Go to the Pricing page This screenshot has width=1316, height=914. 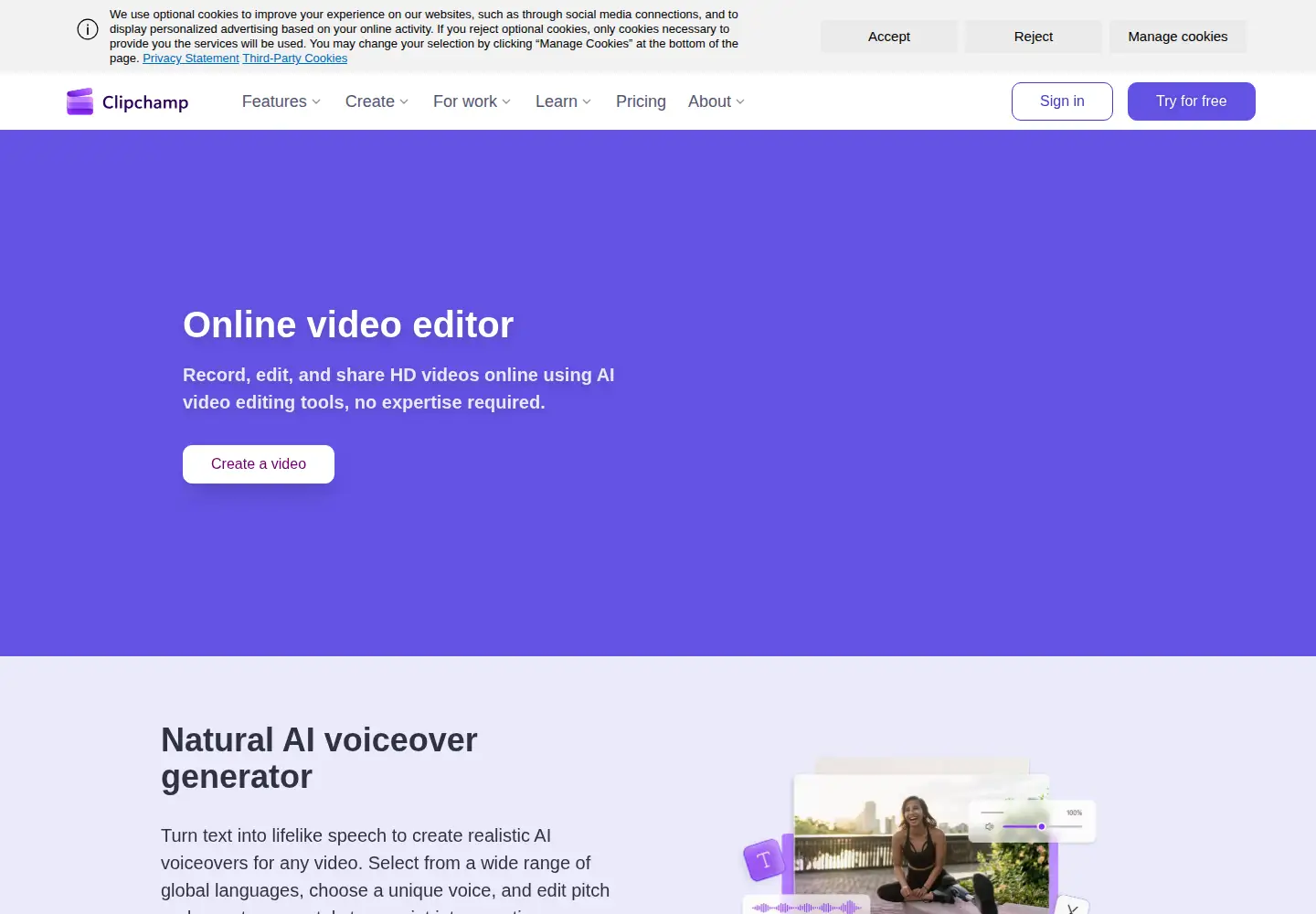click(x=641, y=101)
